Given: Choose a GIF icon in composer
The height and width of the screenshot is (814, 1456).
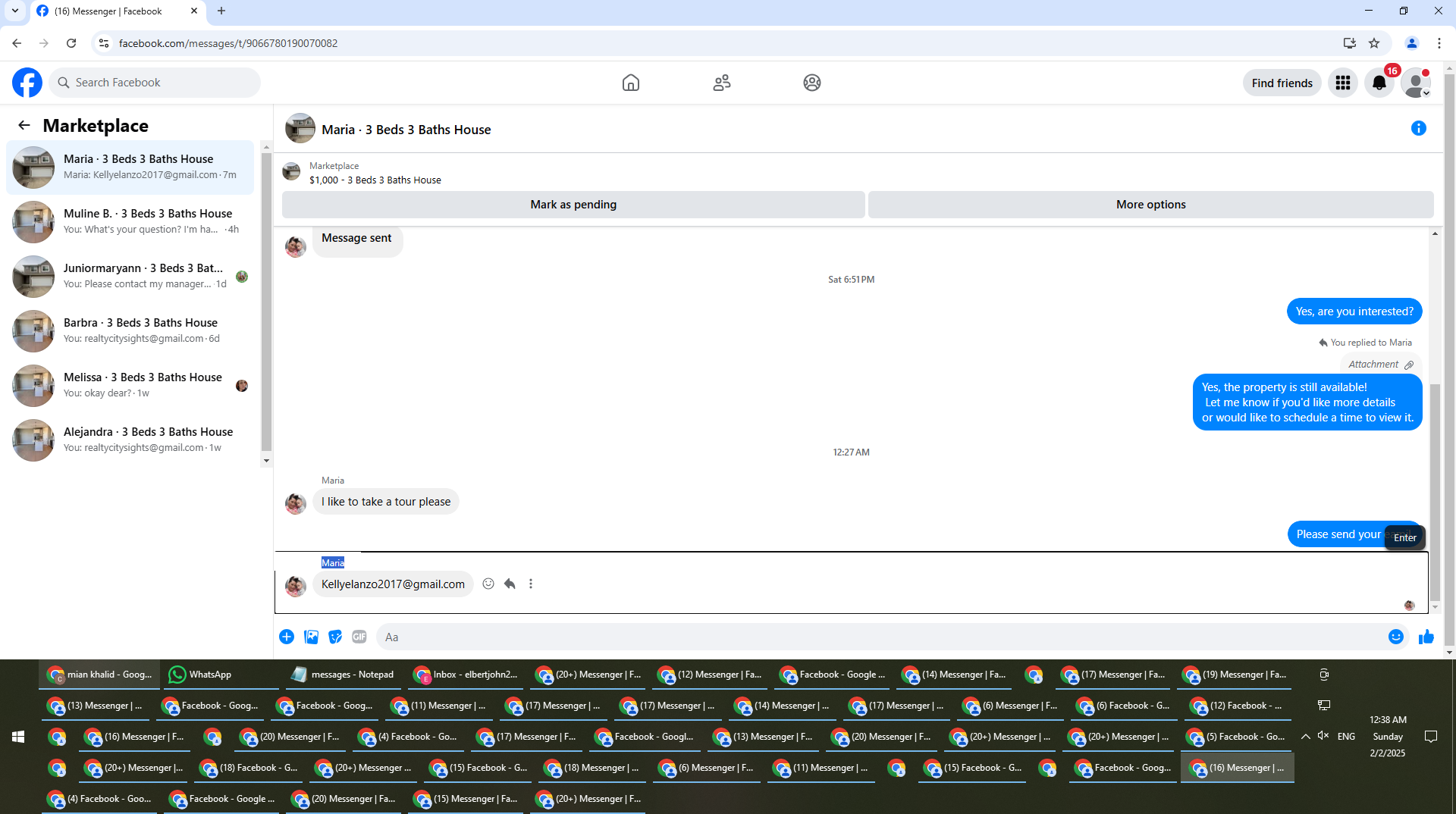Looking at the screenshot, I should pos(359,637).
